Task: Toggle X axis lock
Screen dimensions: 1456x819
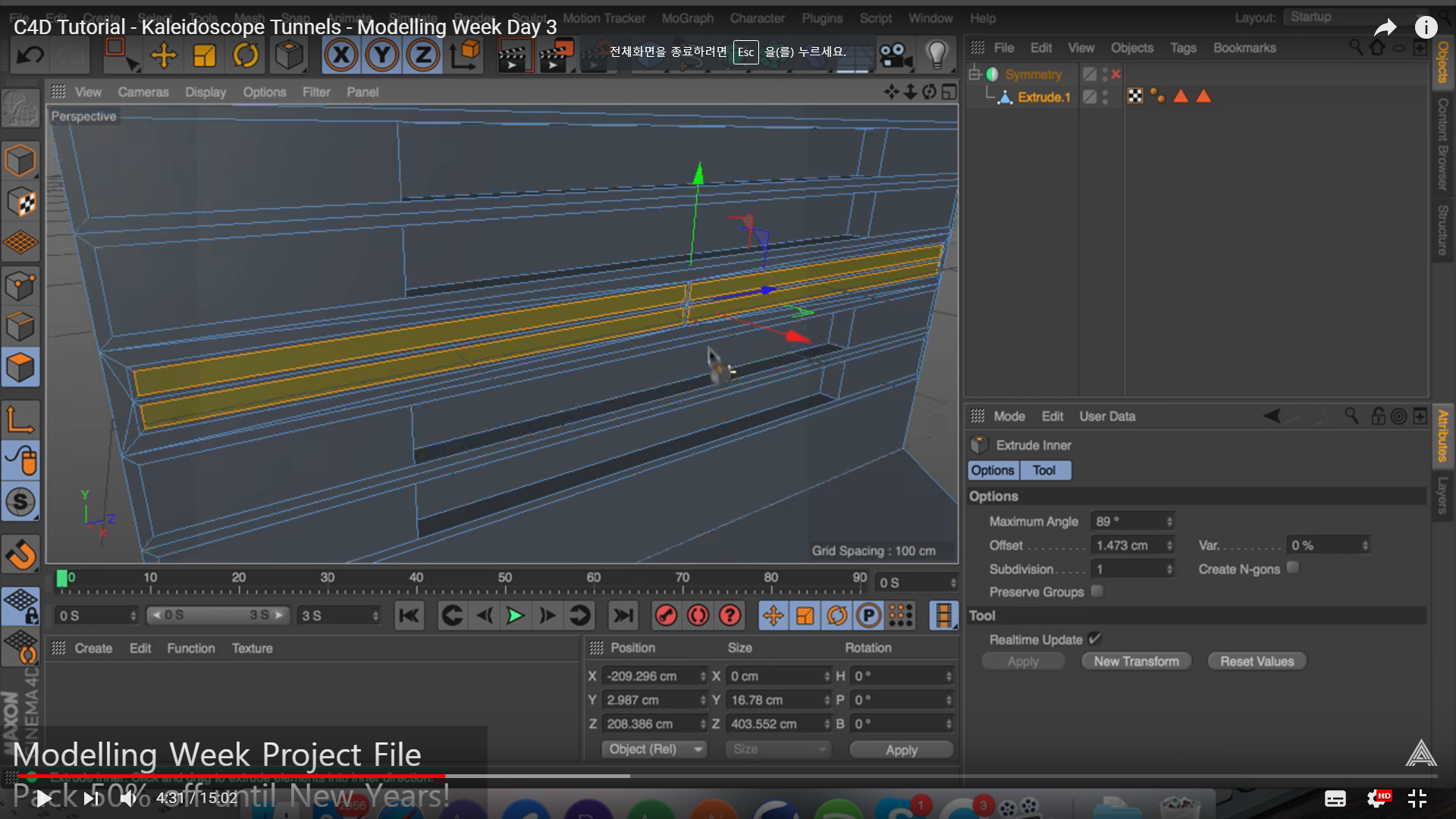Action: 341,55
